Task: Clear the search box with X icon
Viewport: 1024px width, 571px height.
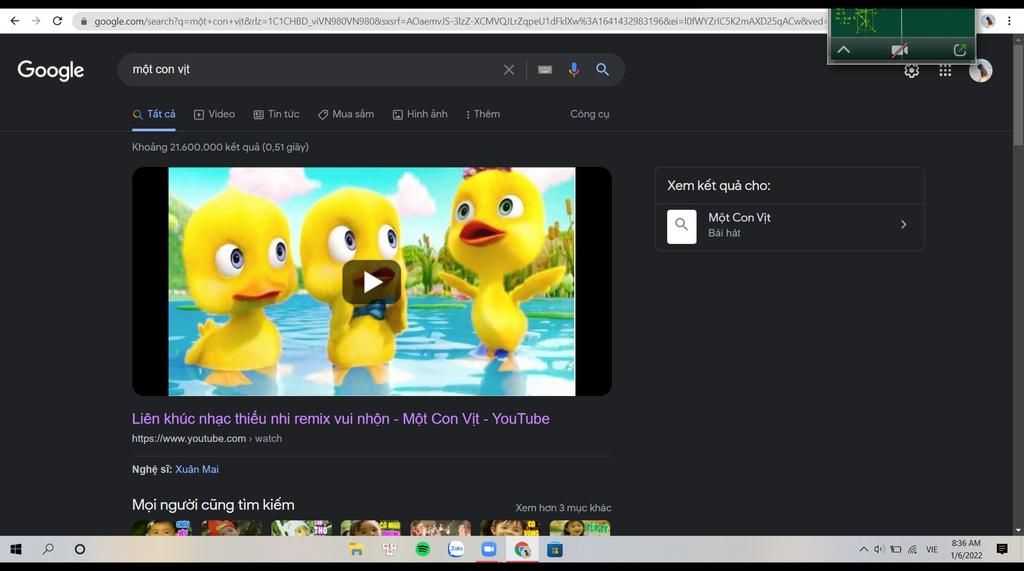Action: pyautogui.click(x=509, y=69)
